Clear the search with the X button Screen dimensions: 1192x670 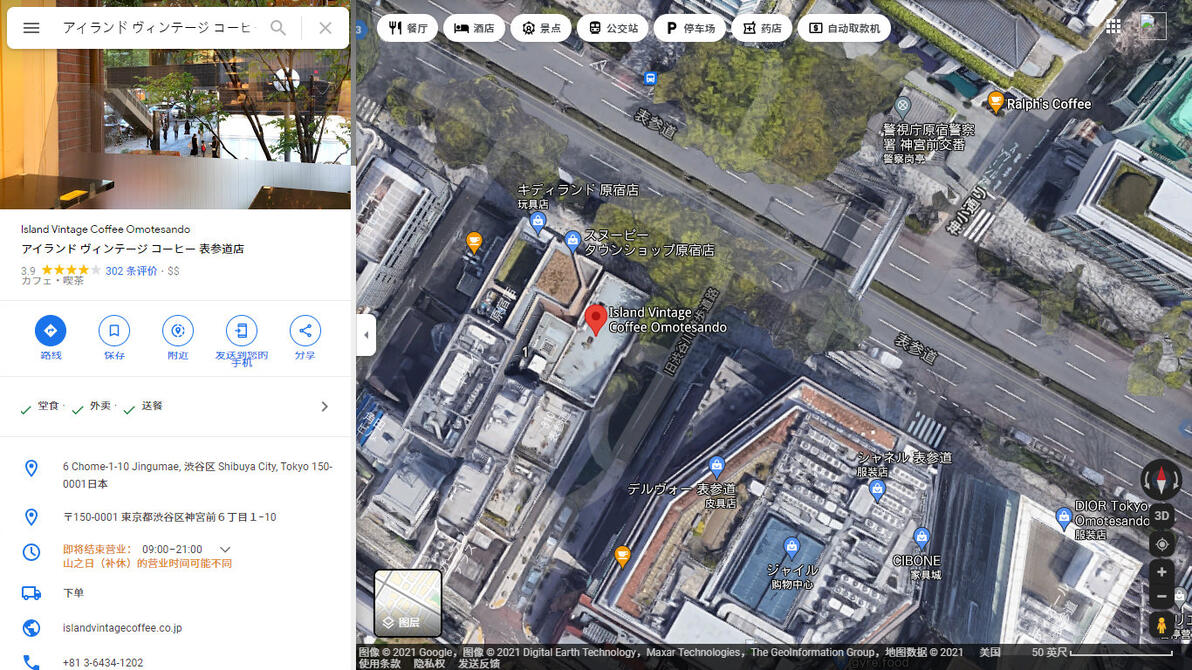tap(325, 28)
